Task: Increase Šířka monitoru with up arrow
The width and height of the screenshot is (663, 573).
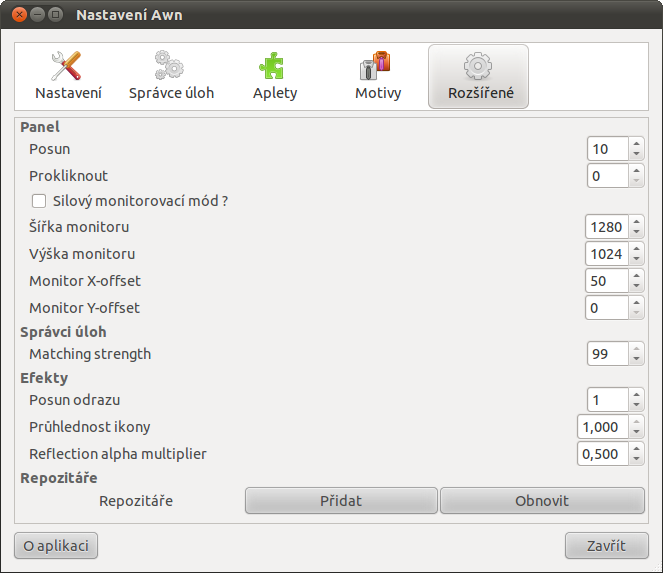Action: click(x=636, y=222)
